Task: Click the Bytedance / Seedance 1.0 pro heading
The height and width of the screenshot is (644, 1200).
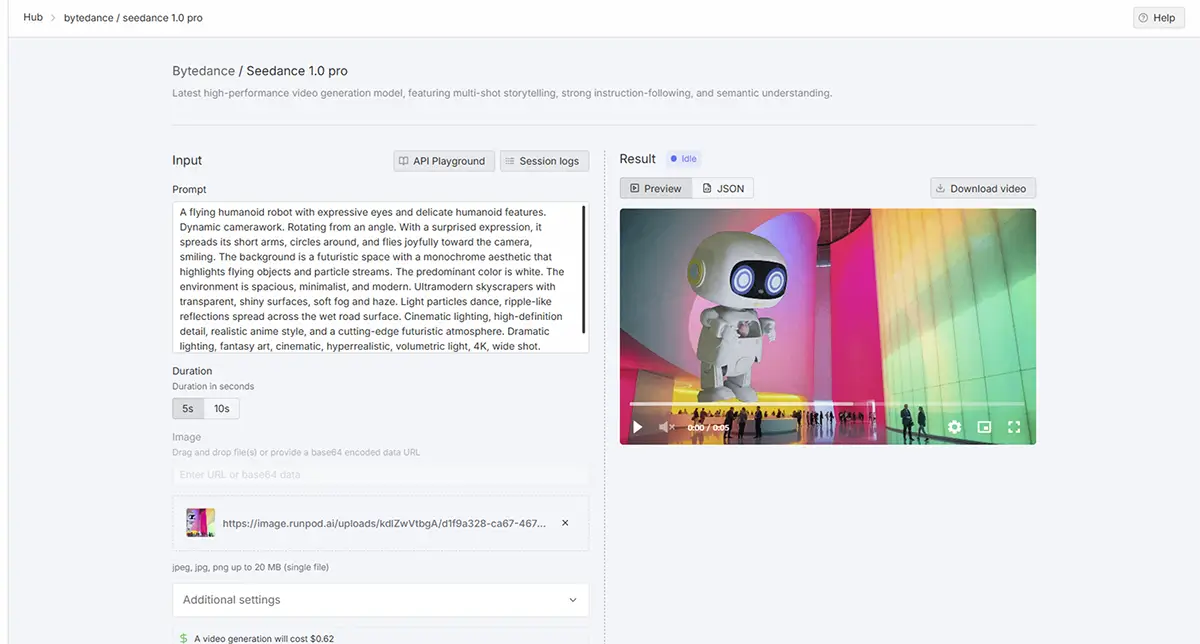Action: pyautogui.click(x=260, y=71)
